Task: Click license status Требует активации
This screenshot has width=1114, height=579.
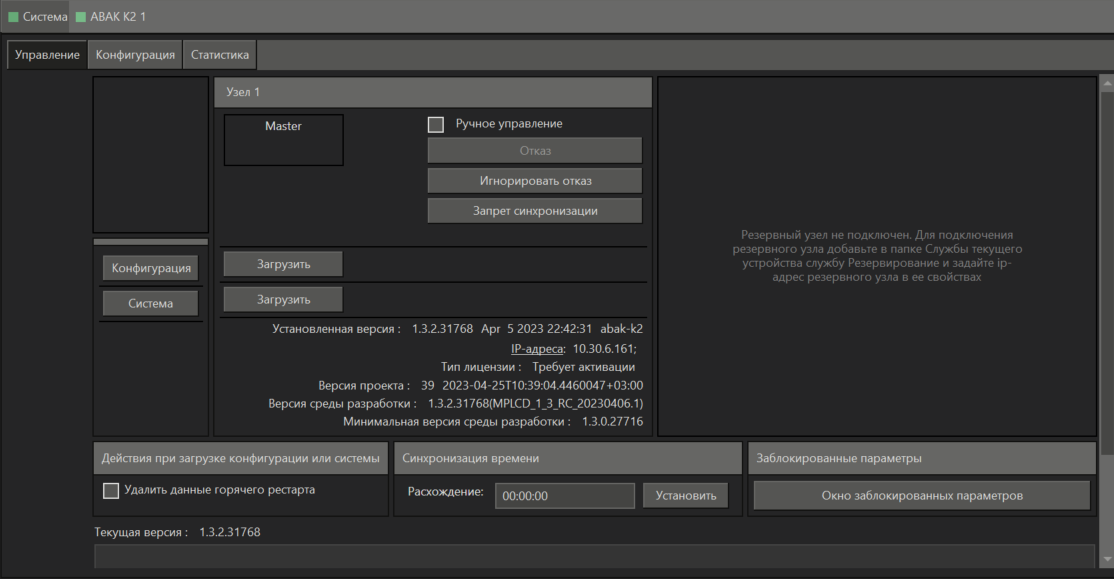Action: coord(583,367)
